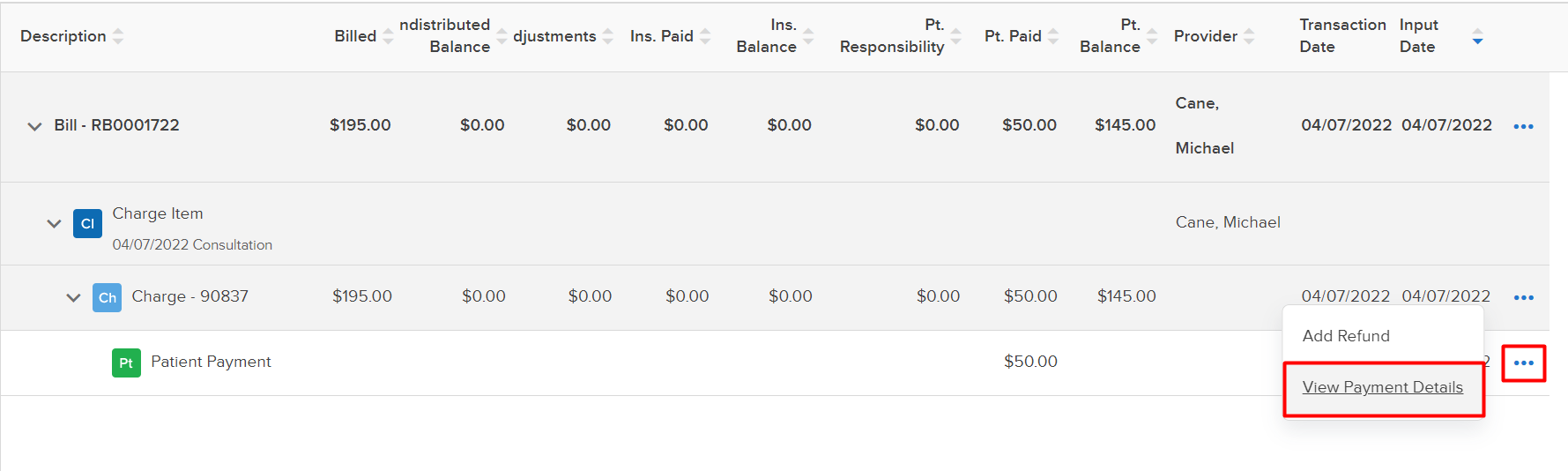Viewport: 1568px width, 471px height.
Task: Collapse the Charge Item row chevron
Action: click(54, 223)
